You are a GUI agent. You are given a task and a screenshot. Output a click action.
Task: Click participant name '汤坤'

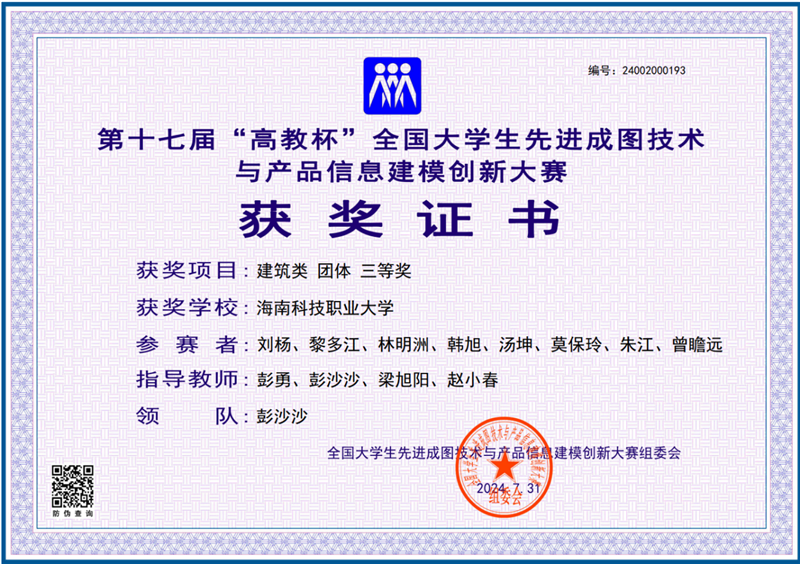click(516, 345)
